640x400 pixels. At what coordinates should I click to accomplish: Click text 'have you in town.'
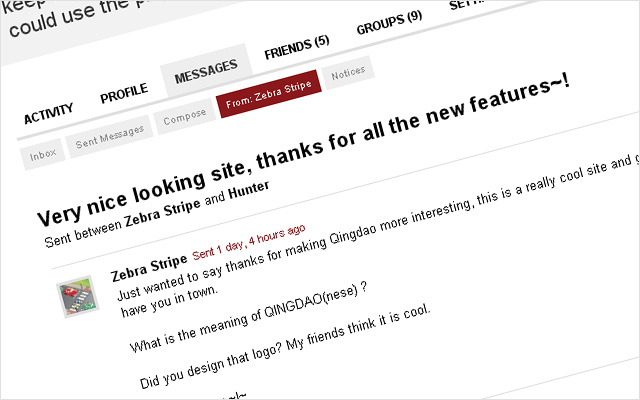click(169, 301)
